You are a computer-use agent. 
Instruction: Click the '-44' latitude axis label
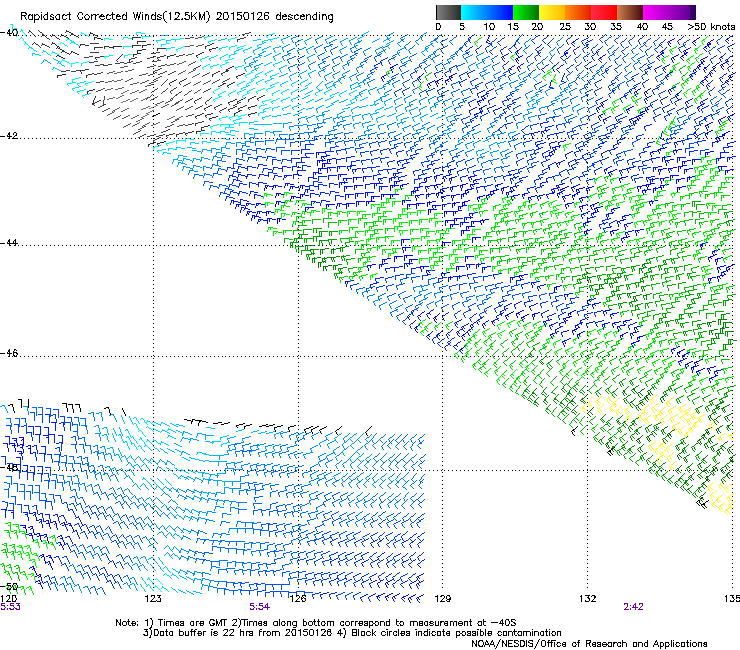tap(9, 243)
